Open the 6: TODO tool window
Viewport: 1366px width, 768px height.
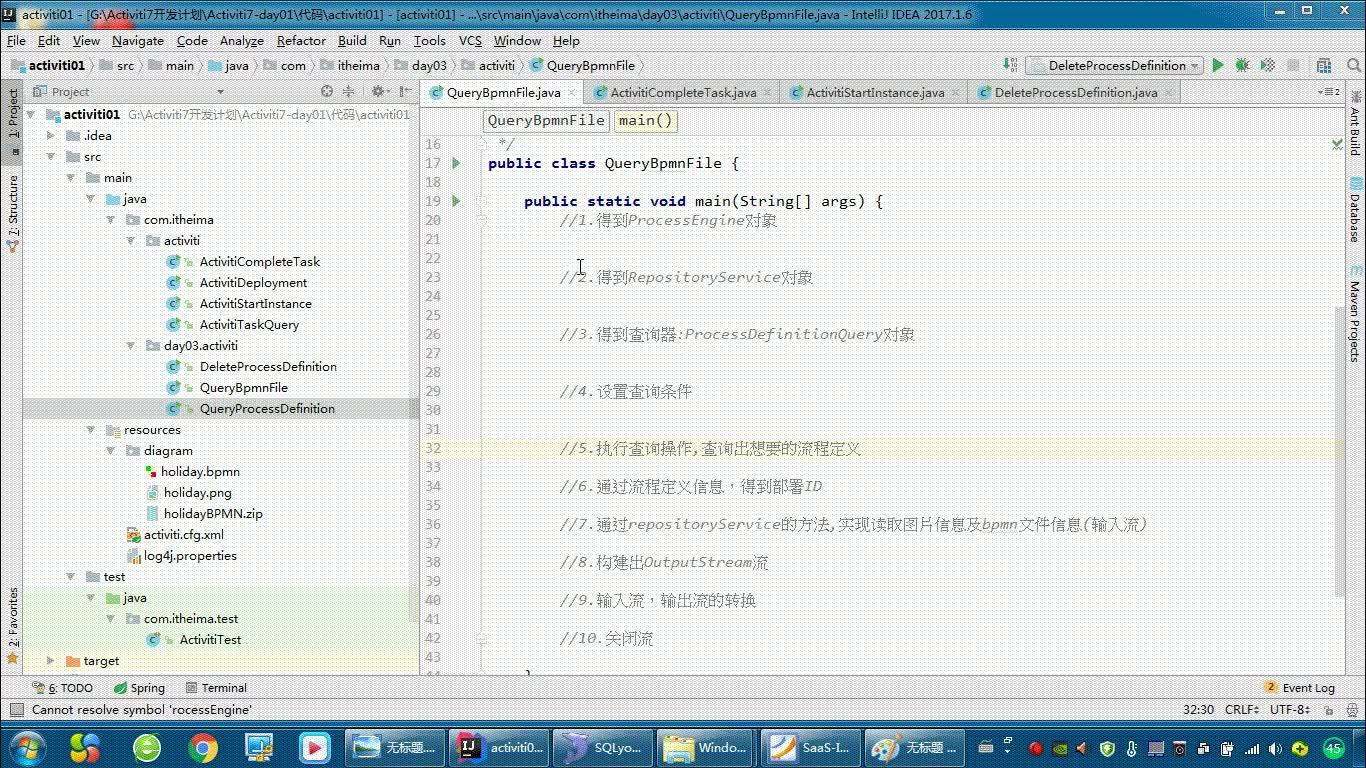point(62,688)
